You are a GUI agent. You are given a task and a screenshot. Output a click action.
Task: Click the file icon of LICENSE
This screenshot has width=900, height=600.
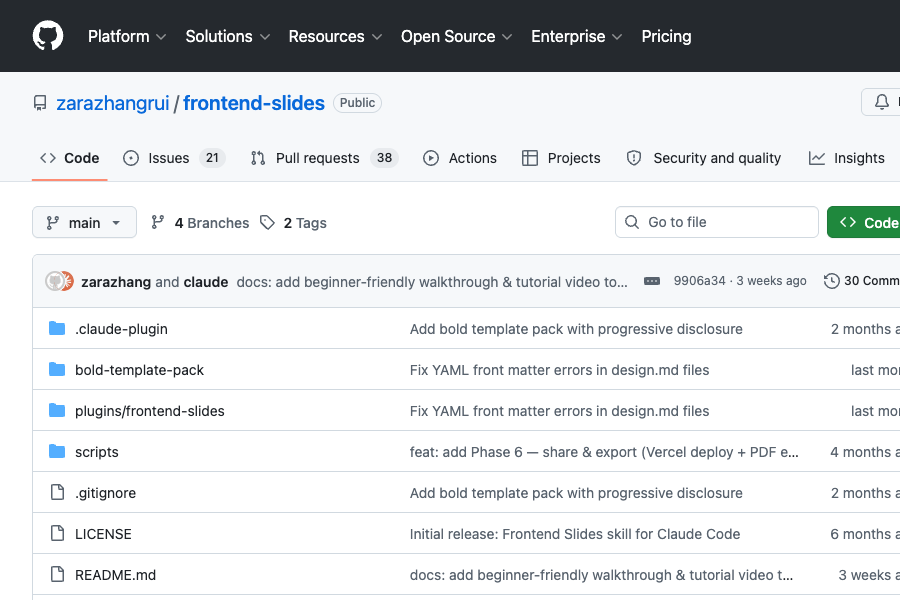click(x=57, y=533)
